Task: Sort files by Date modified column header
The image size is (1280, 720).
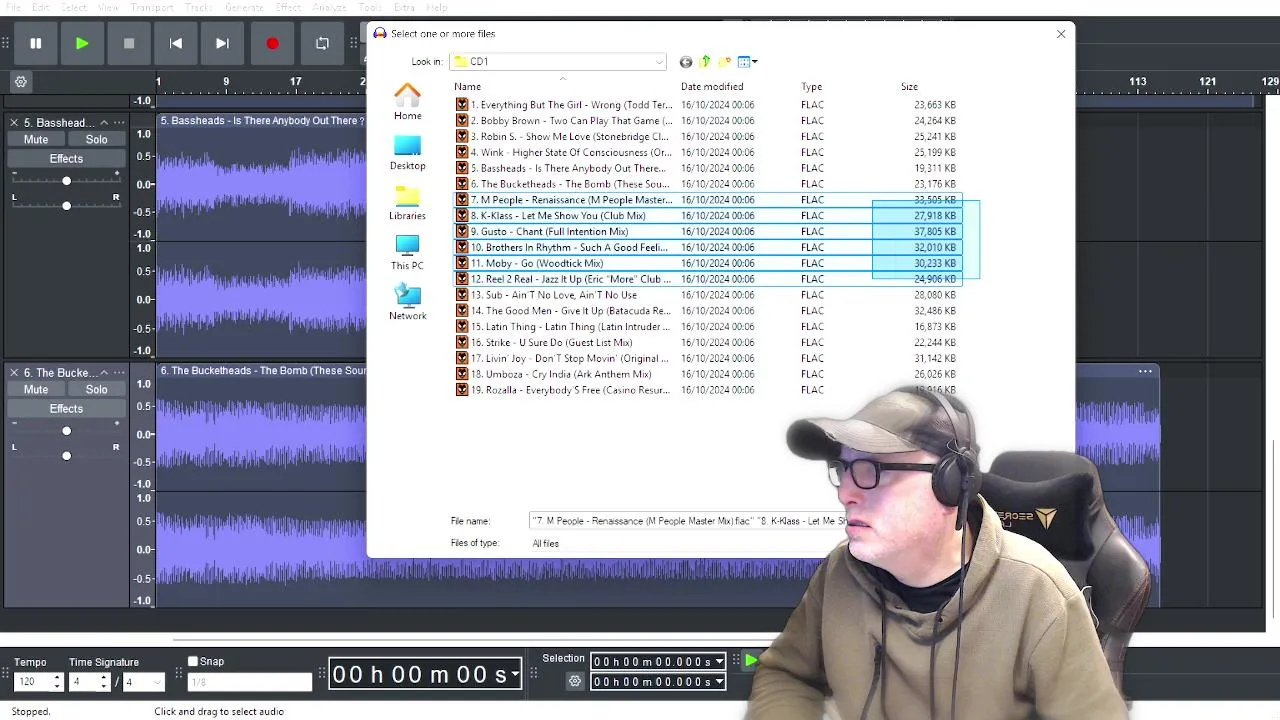Action: pos(712,86)
